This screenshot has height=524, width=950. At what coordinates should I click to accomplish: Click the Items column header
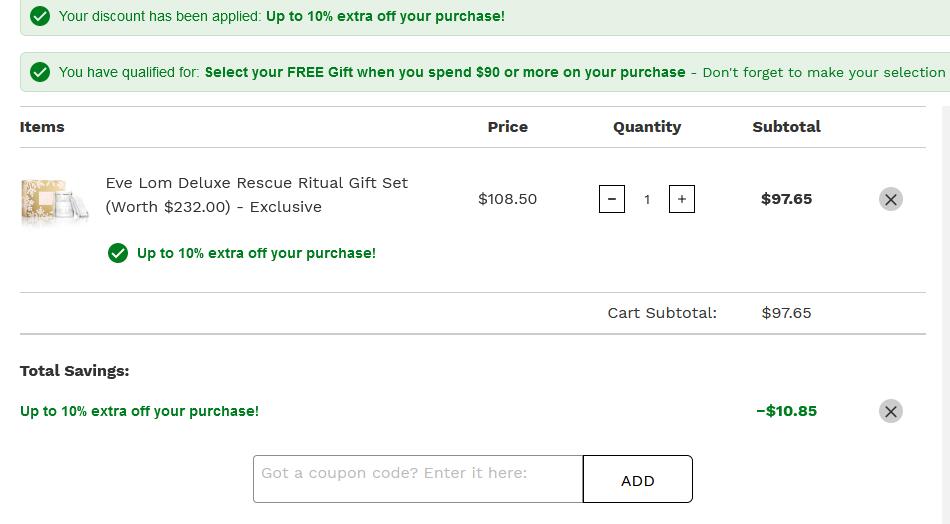pos(42,127)
